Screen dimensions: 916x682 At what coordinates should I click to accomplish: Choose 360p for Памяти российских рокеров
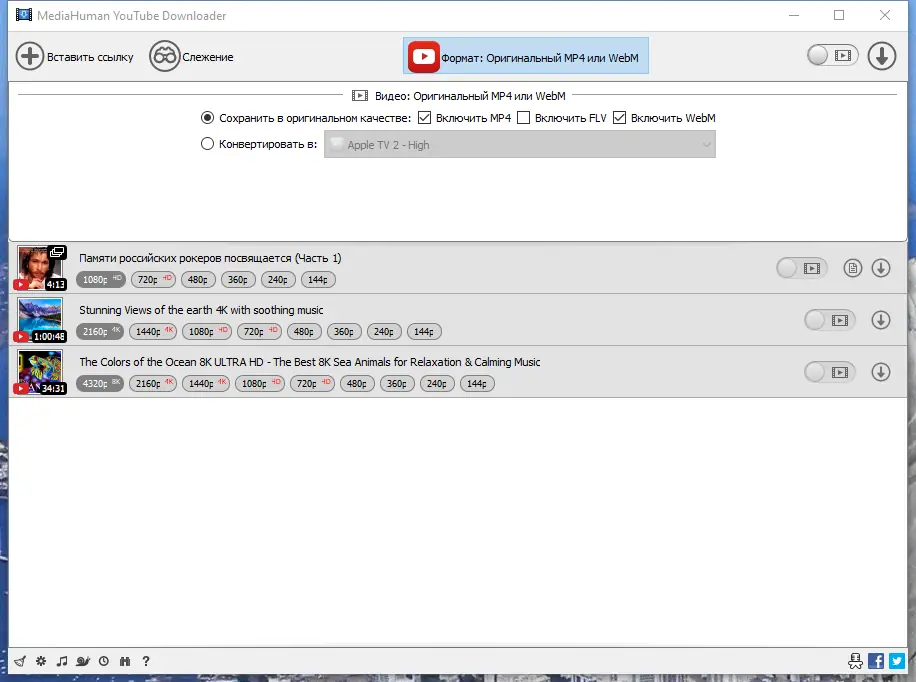pyautogui.click(x=238, y=280)
